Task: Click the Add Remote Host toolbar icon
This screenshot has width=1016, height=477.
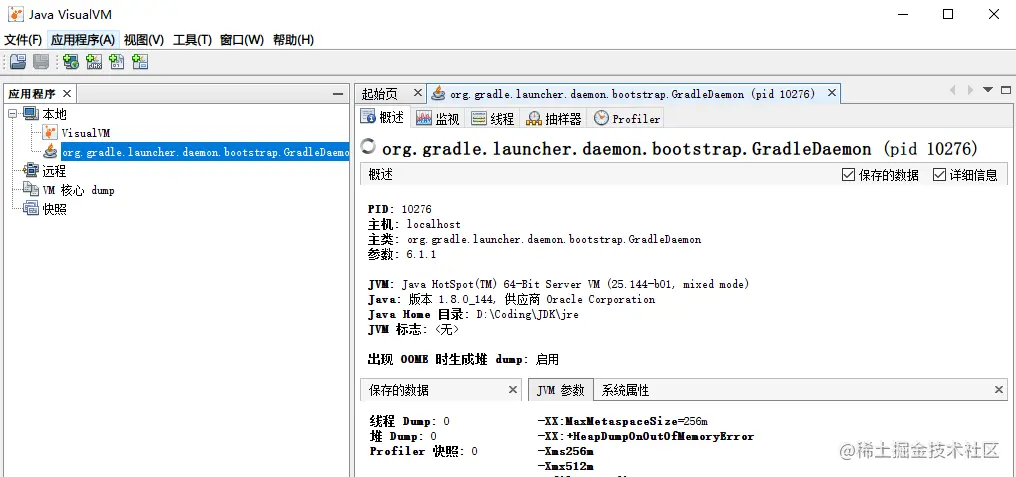Action: (x=71, y=62)
